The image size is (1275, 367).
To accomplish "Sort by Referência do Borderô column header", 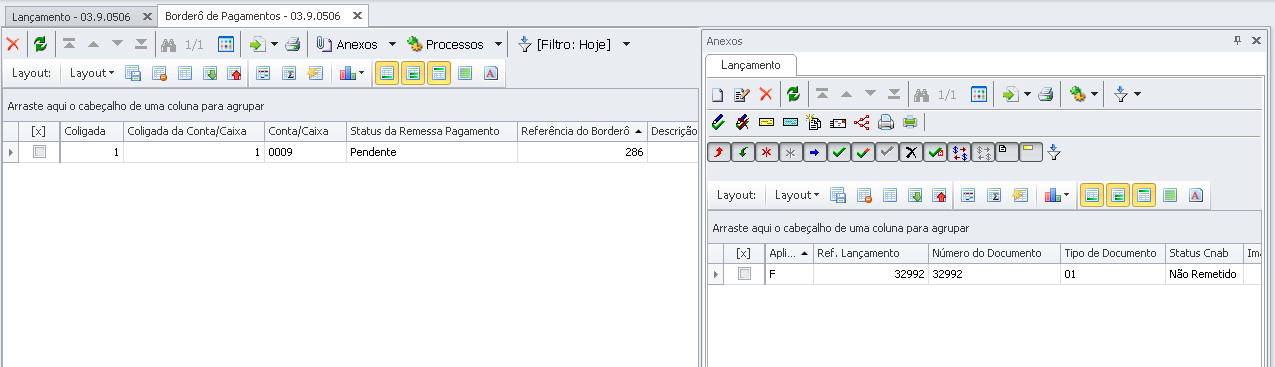I will point(582,131).
